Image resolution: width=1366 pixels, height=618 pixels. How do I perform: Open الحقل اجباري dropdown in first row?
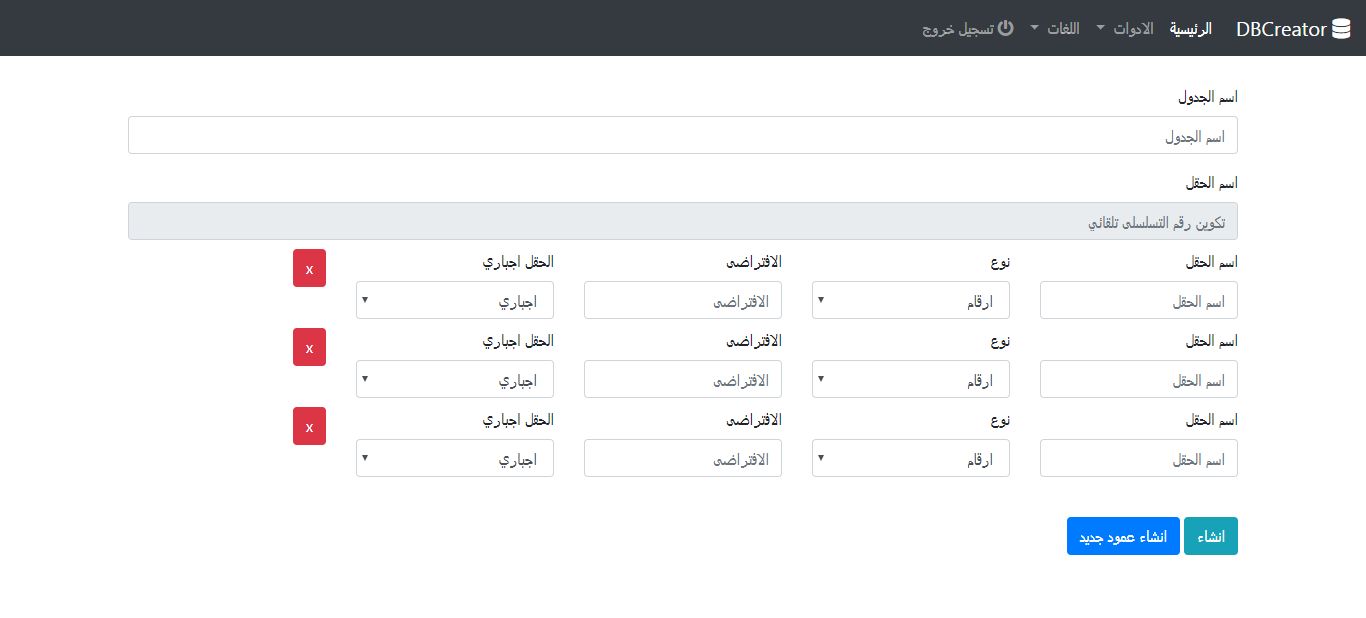[x=454, y=300]
